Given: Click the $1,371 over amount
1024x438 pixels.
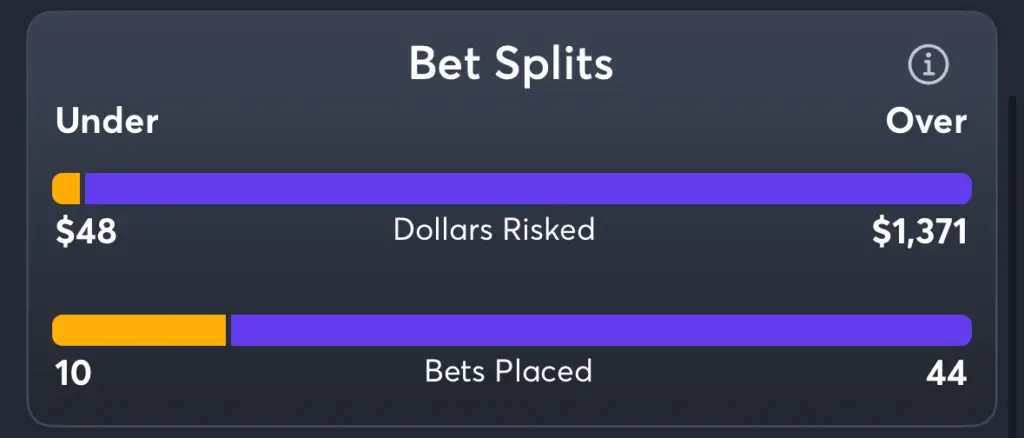Looking at the screenshot, I should click(x=920, y=233).
